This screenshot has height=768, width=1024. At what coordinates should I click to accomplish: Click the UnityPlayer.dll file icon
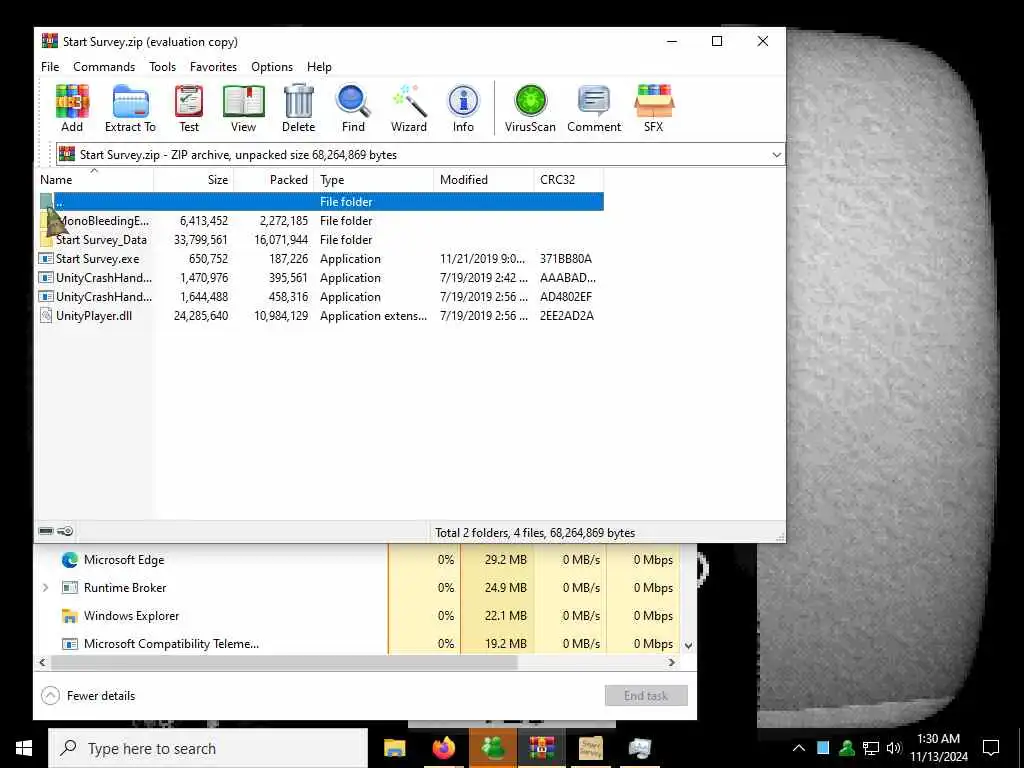(46, 315)
